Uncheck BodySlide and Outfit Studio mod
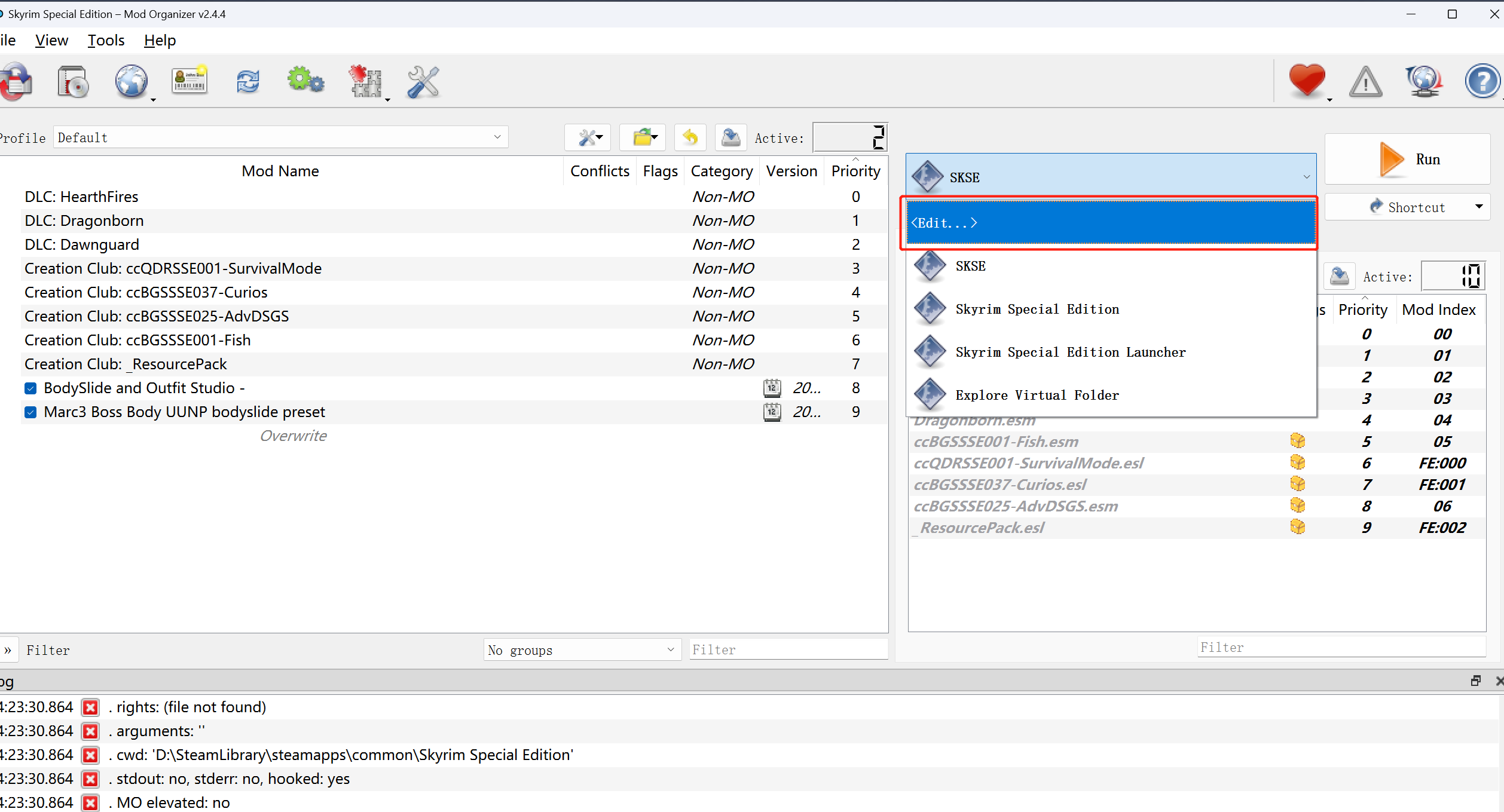The width and height of the screenshot is (1504, 812). point(31,388)
